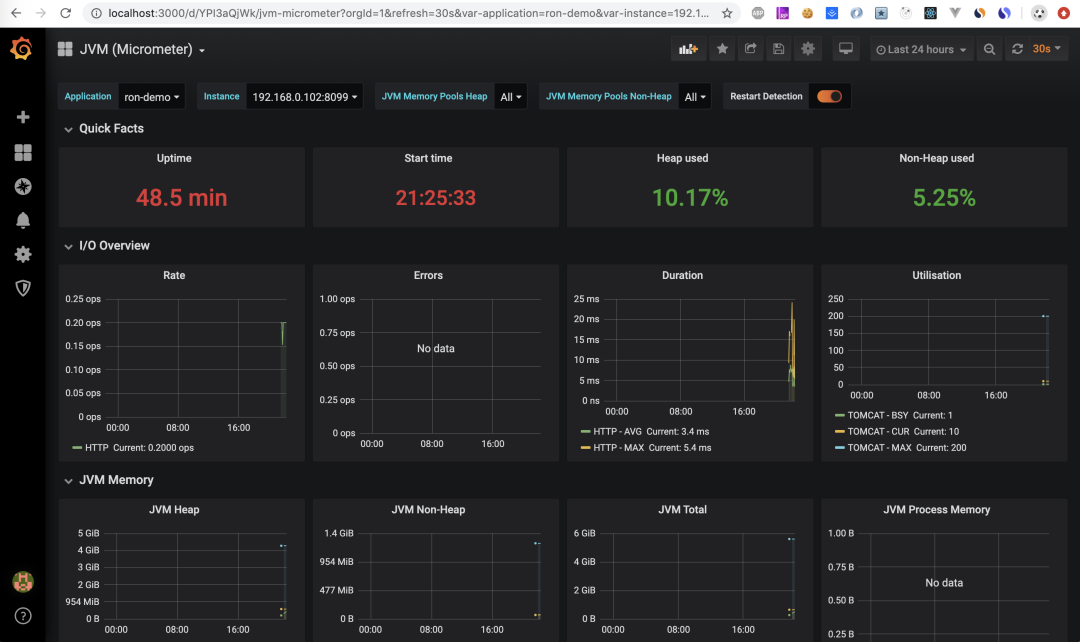The width and height of the screenshot is (1080, 642).
Task: Open the JVM Heap panel title menu
Action: (174, 510)
